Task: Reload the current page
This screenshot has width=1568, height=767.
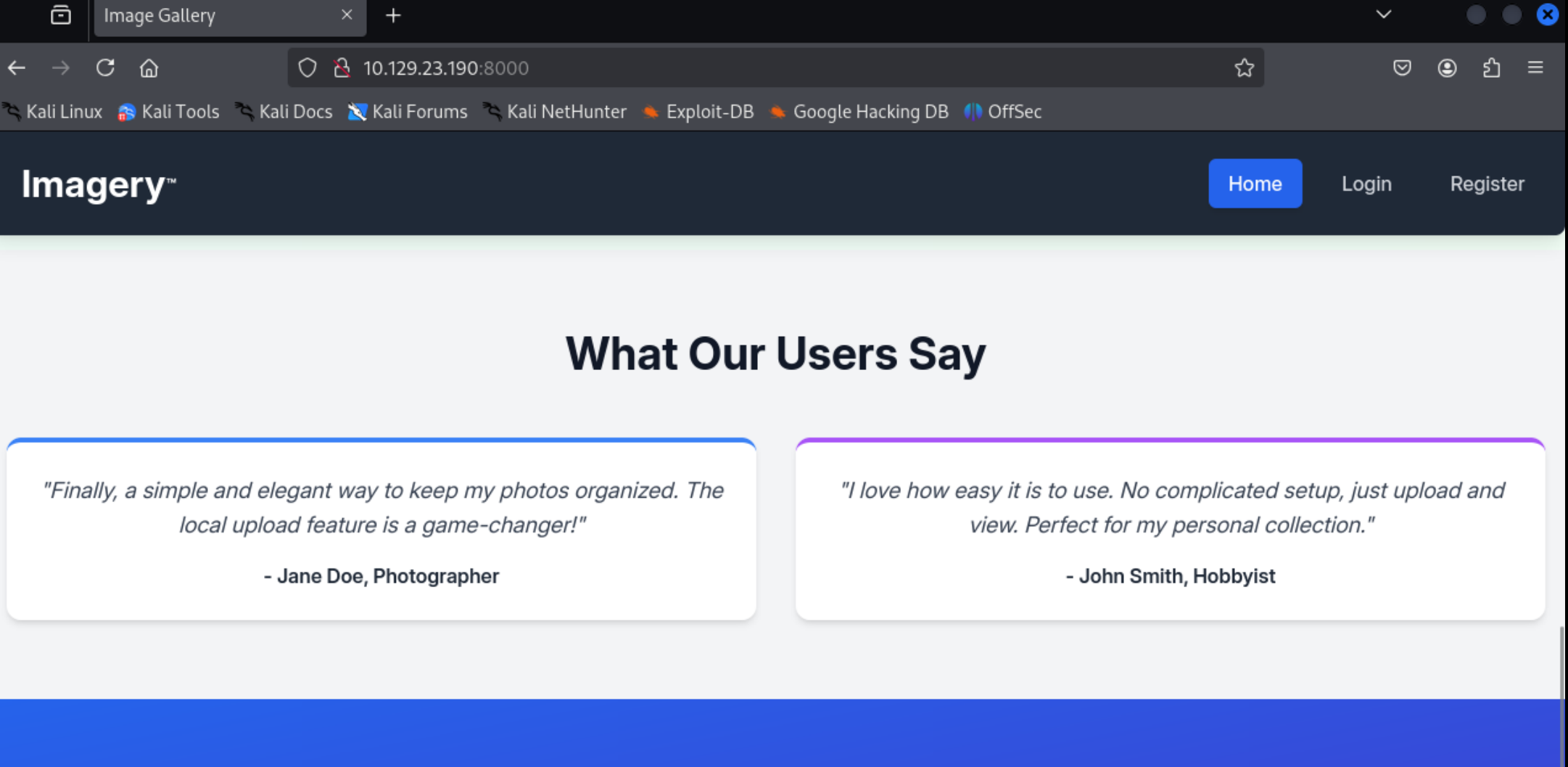Action: 105,68
